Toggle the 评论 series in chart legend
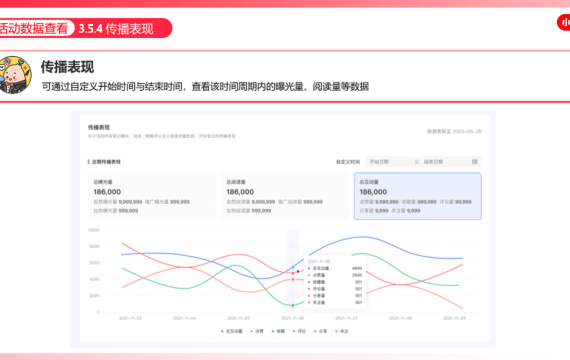 click(x=300, y=331)
